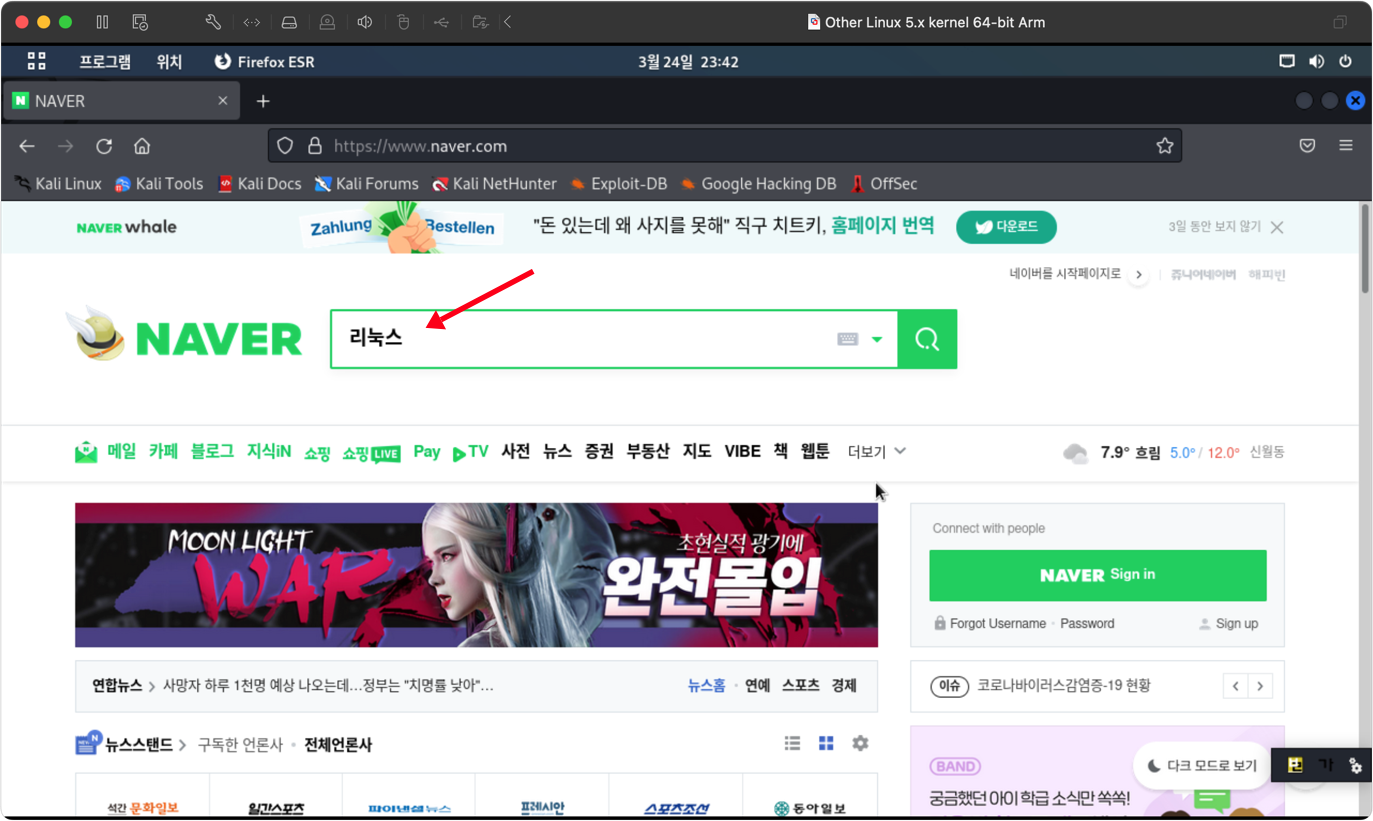This screenshot has height=821, width=1373.
Task: Click the Sign up link
Action: [x=1237, y=623]
